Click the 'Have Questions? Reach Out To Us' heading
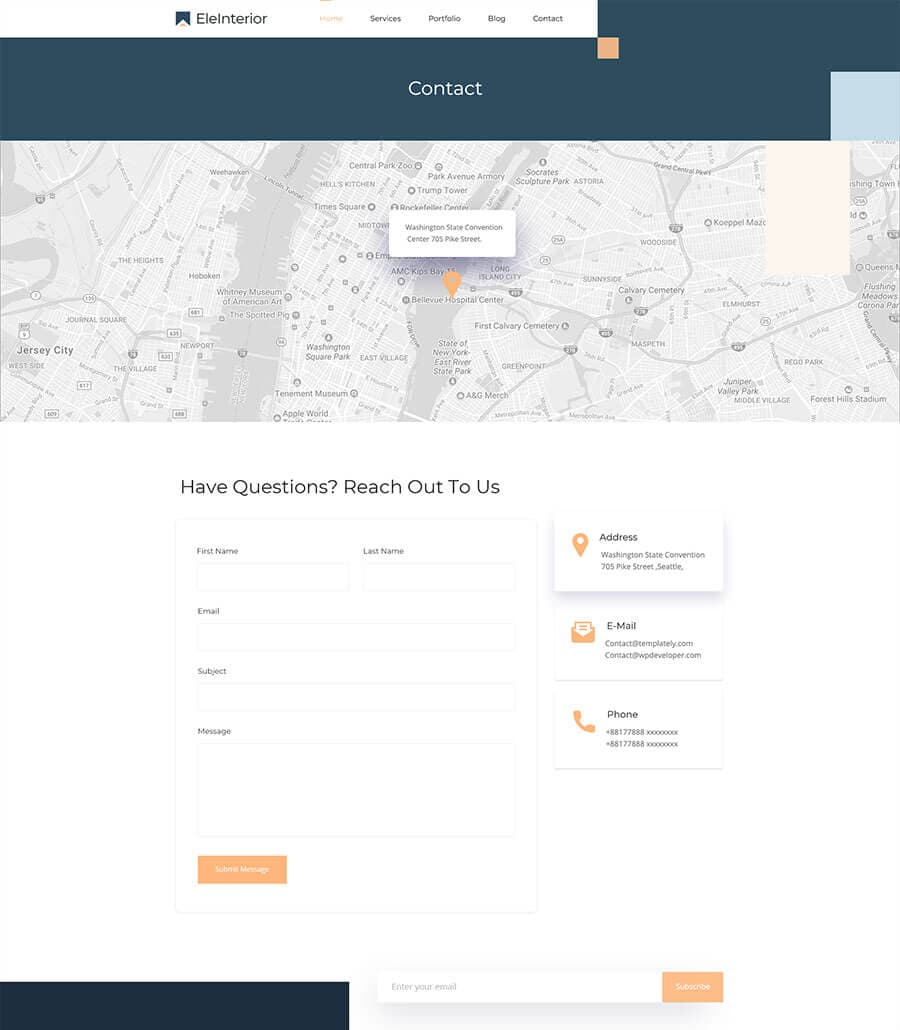The width and height of the screenshot is (900, 1030). coord(340,487)
